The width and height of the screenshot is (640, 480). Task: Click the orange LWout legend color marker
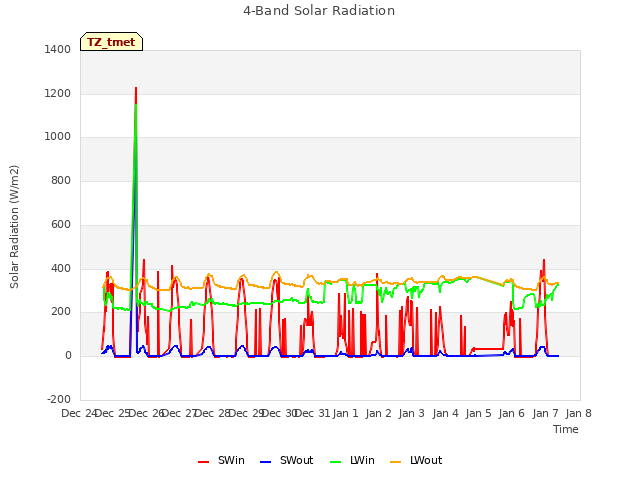pyautogui.click(x=396, y=462)
